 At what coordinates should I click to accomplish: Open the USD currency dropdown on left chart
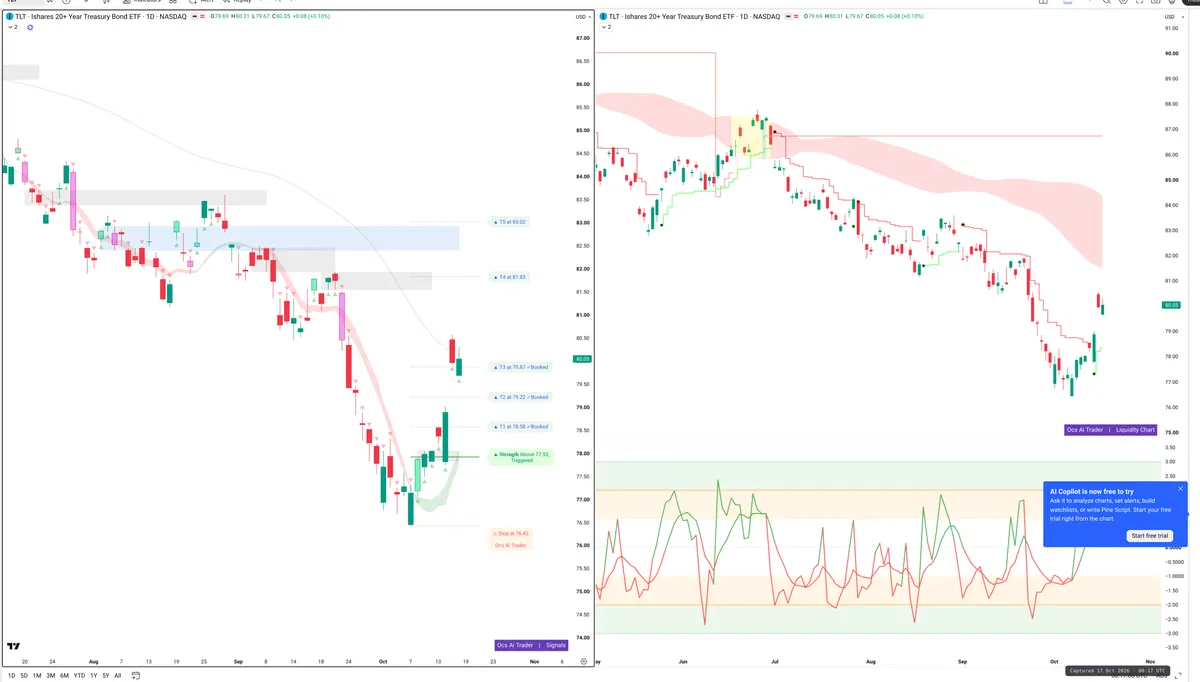click(582, 17)
